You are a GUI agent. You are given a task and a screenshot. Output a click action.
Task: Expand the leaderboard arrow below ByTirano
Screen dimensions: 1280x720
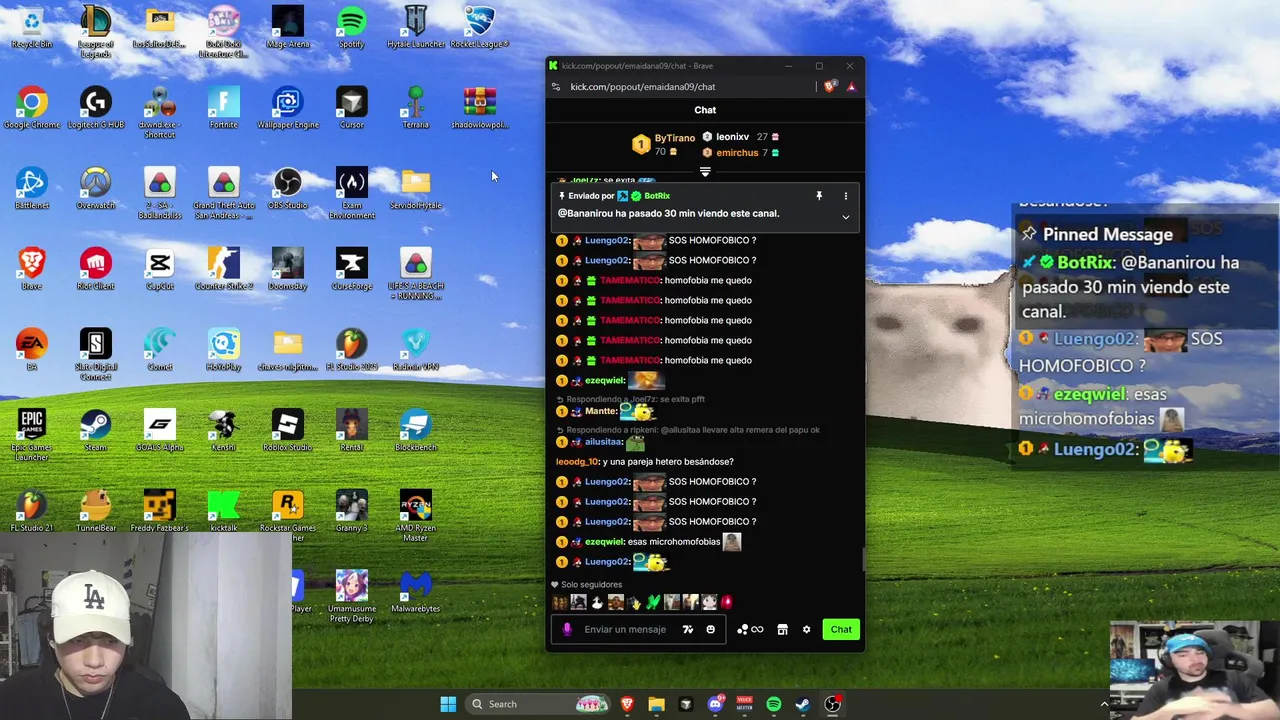(705, 172)
